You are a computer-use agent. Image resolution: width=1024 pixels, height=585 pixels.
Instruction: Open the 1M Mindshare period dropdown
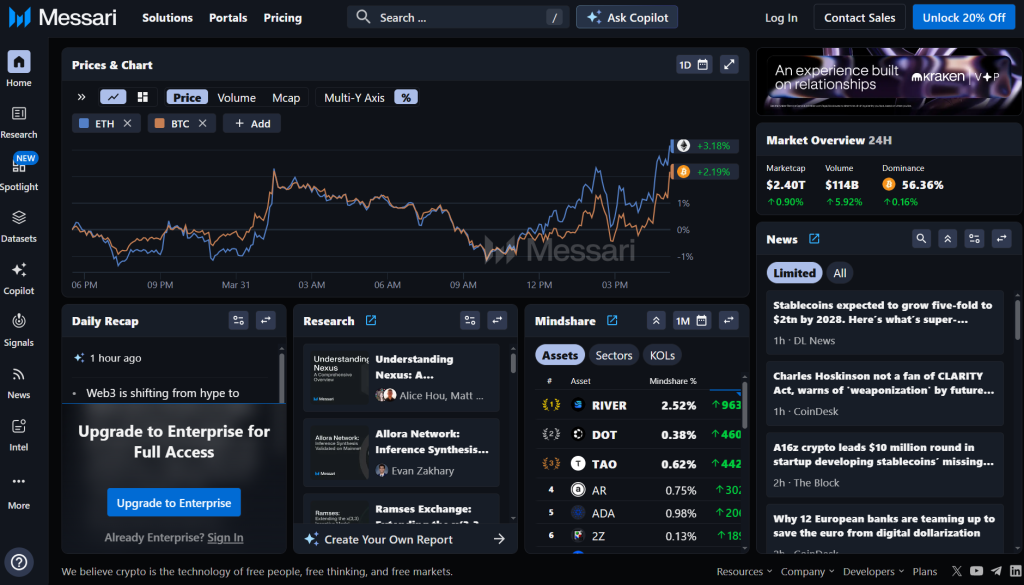692,321
